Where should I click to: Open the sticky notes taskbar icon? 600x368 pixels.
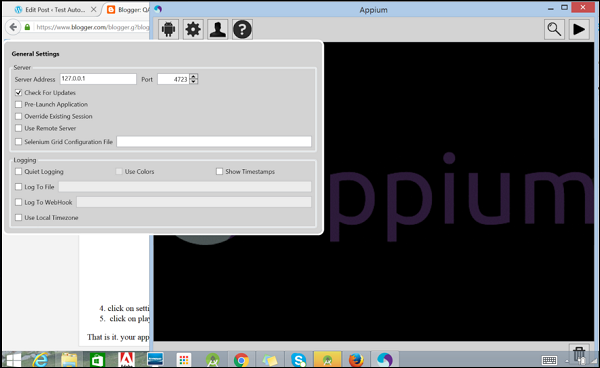tap(270, 360)
